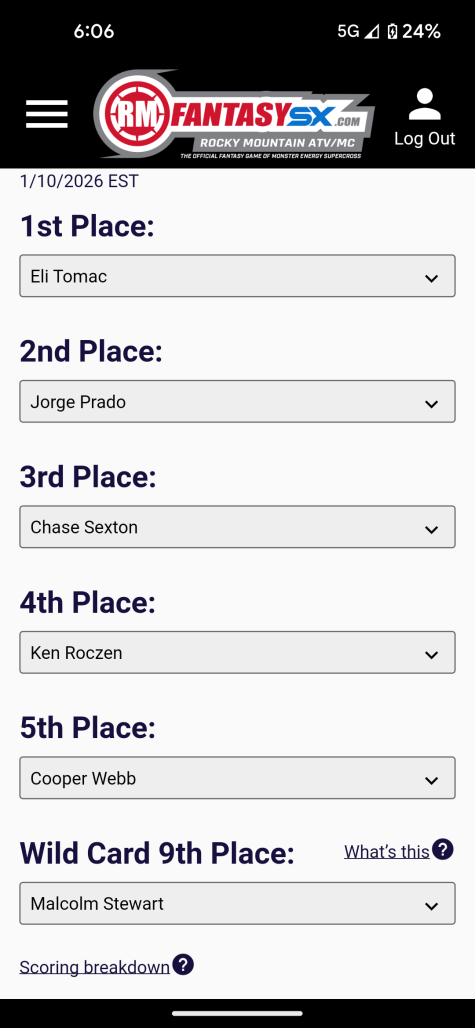
Task: Open the Wild Card Malcolm Stewart dropdown
Action: tap(237, 903)
